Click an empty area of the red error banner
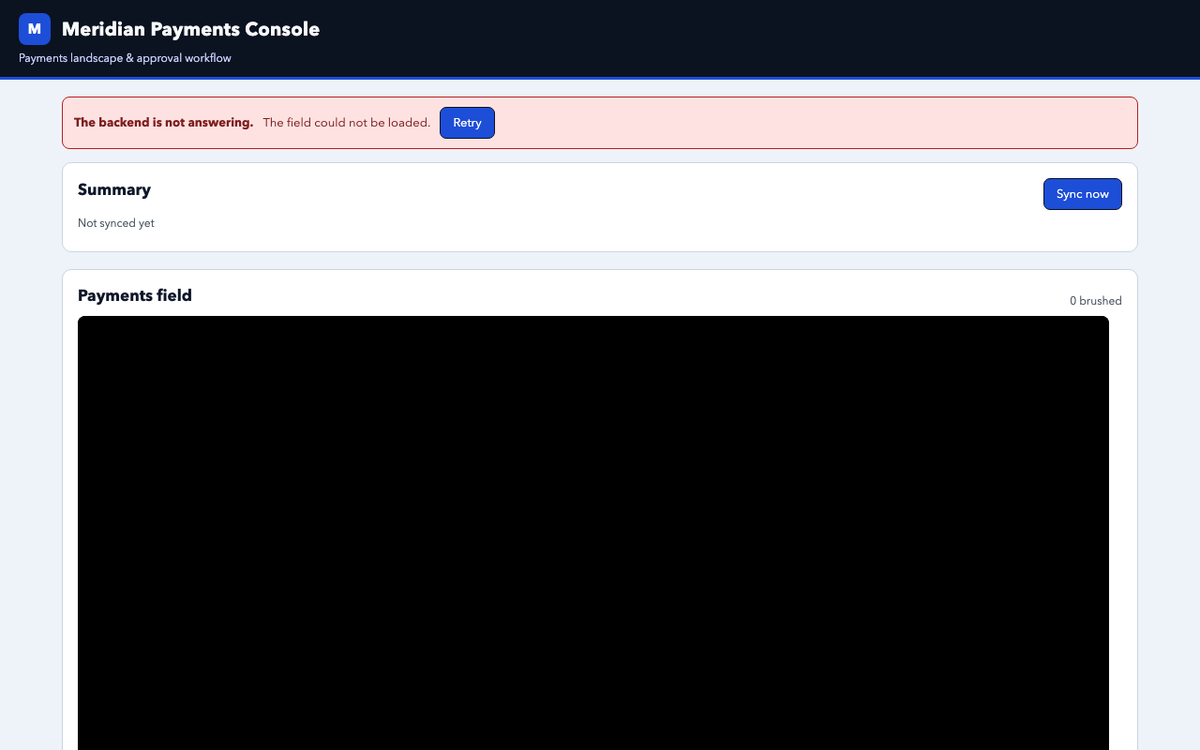This screenshot has height=750, width=1200. [800, 123]
